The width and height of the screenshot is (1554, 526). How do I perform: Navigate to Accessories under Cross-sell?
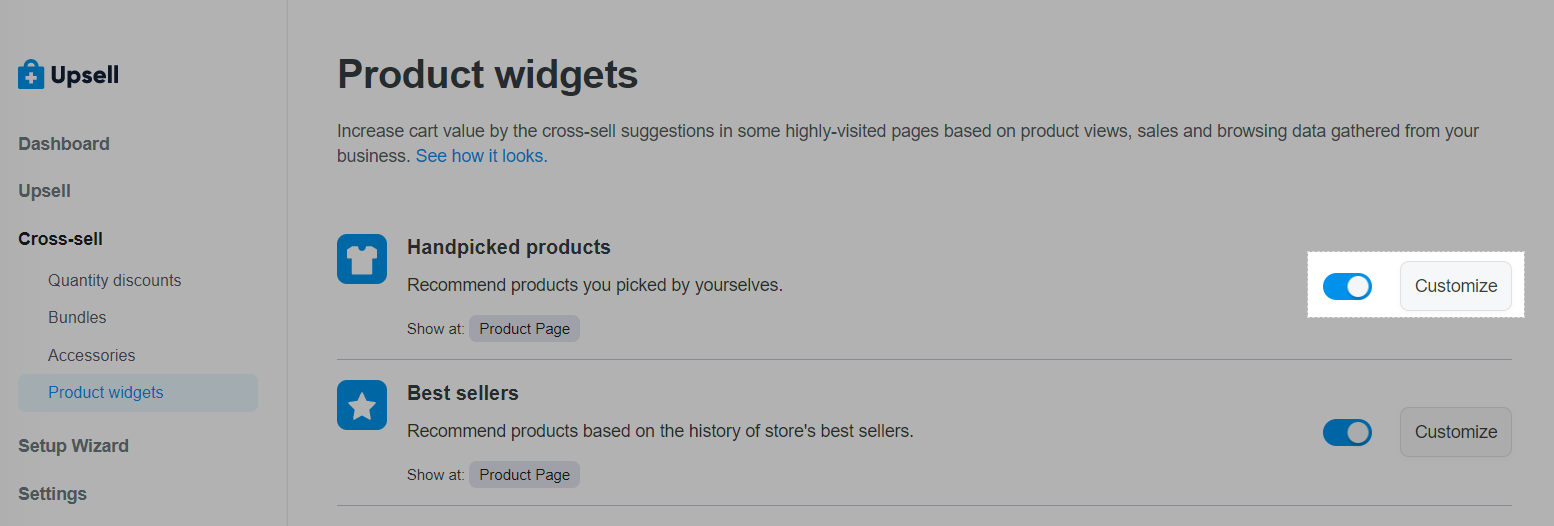(x=91, y=355)
